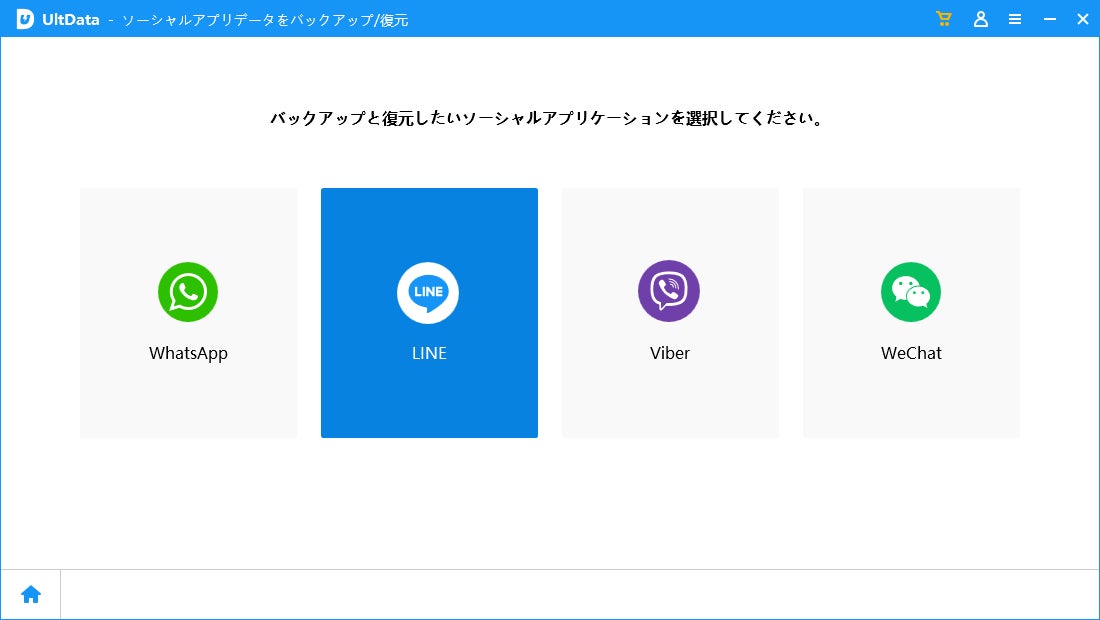Open the user account icon
Viewport: 1100px width, 620px height.
point(981,19)
